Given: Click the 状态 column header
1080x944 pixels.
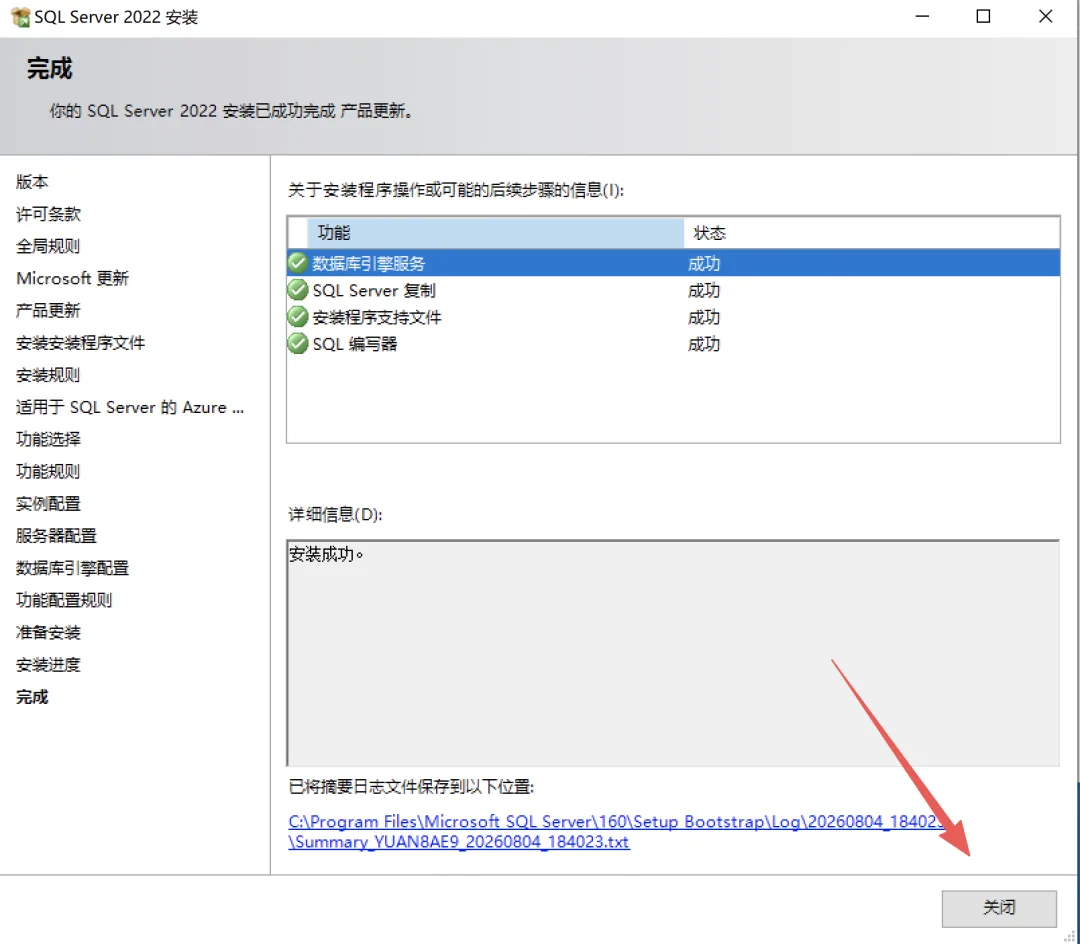Looking at the screenshot, I should pos(871,233).
